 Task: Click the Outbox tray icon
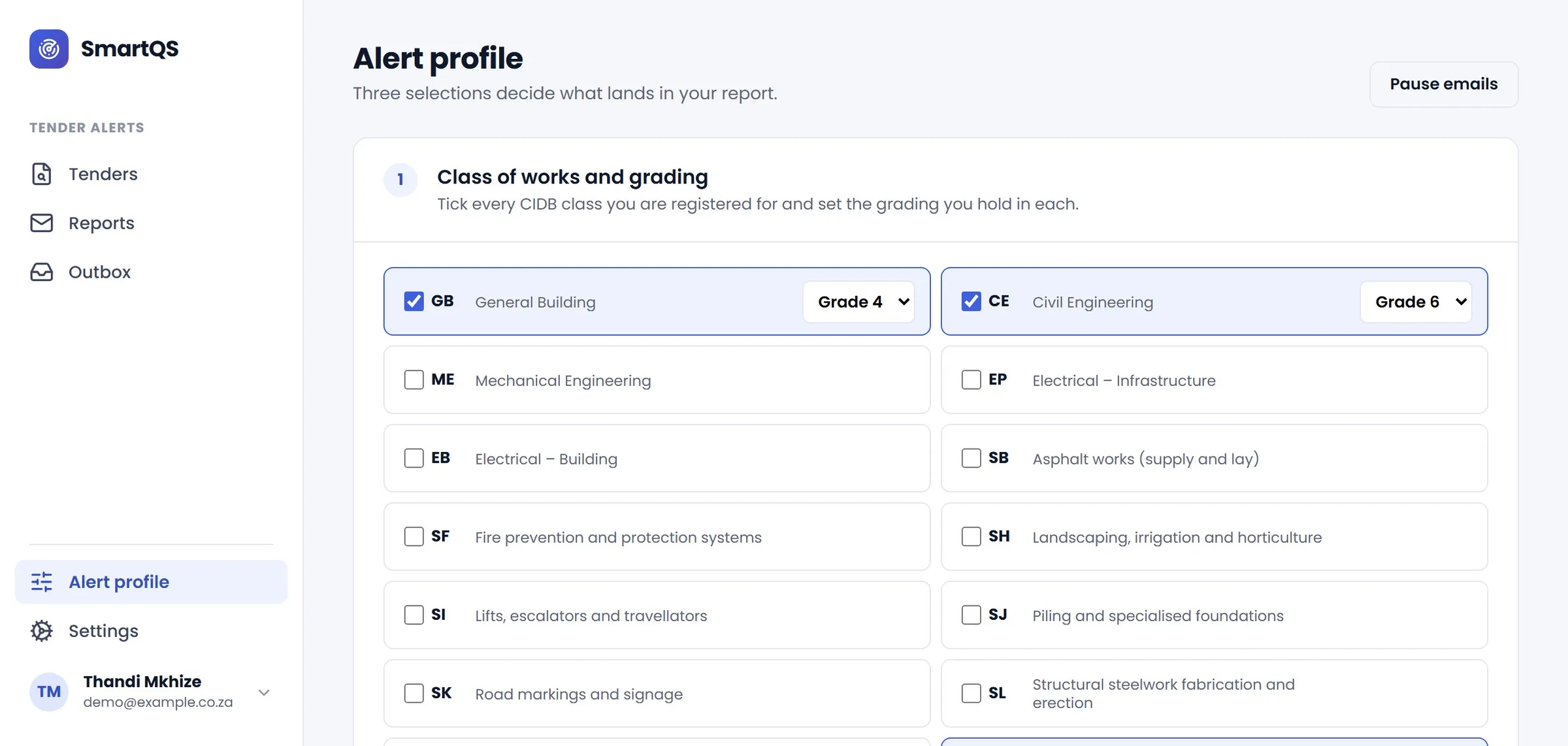pyautogui.click(x=42, y=272)
